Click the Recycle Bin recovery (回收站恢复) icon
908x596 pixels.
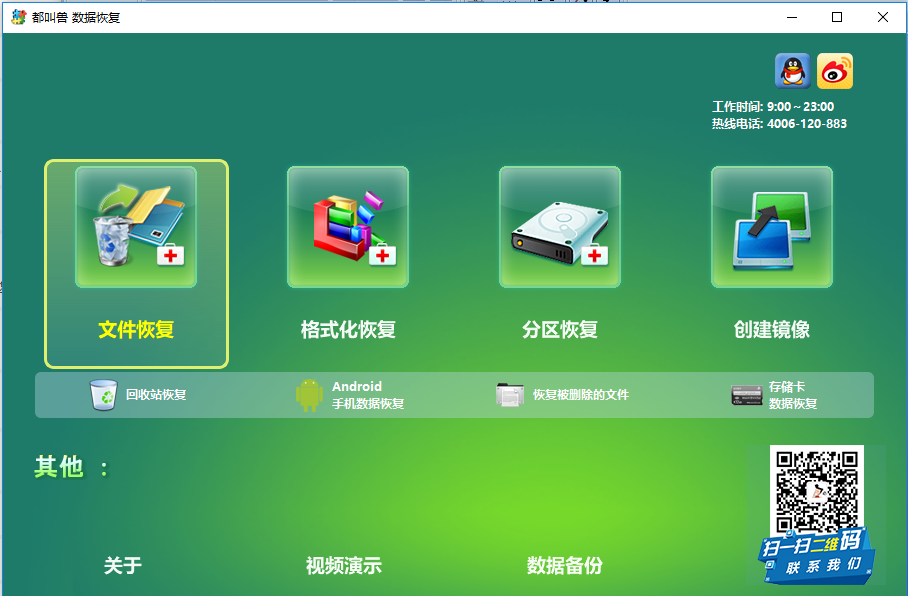[104, 395]
